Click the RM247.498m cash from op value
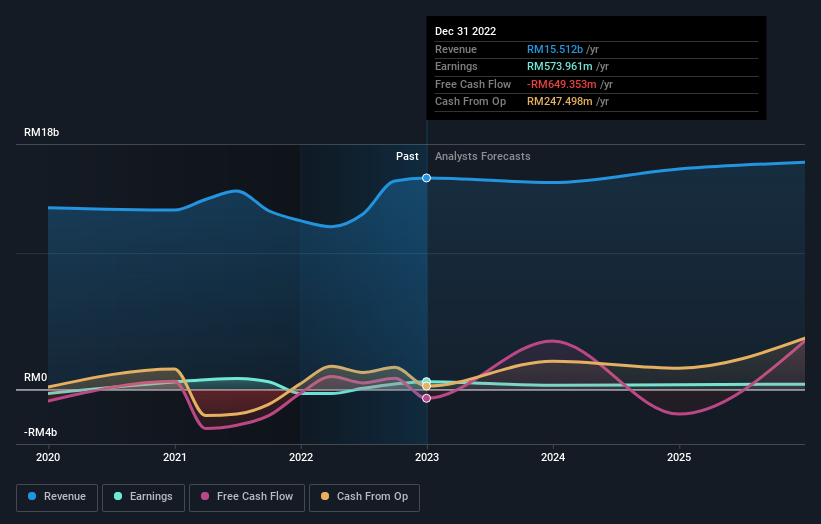 click(559, 102)
